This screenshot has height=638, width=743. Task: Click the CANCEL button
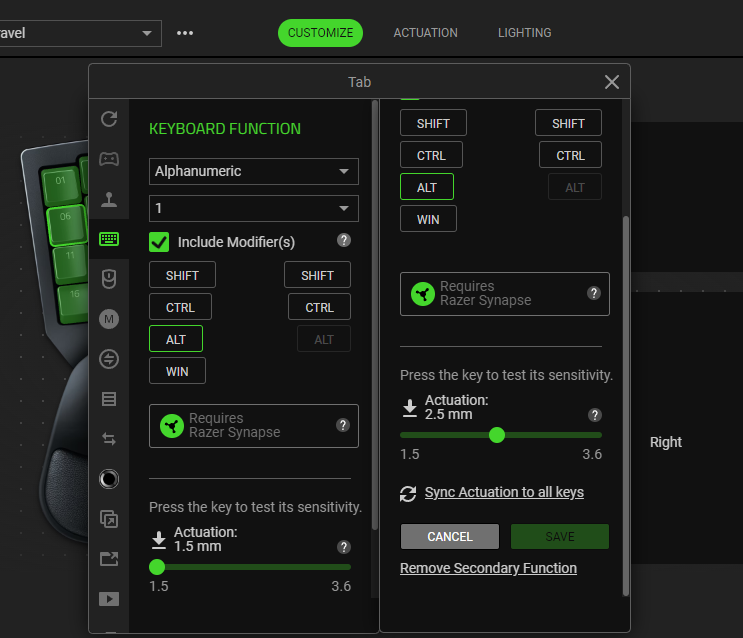point(450,537)
